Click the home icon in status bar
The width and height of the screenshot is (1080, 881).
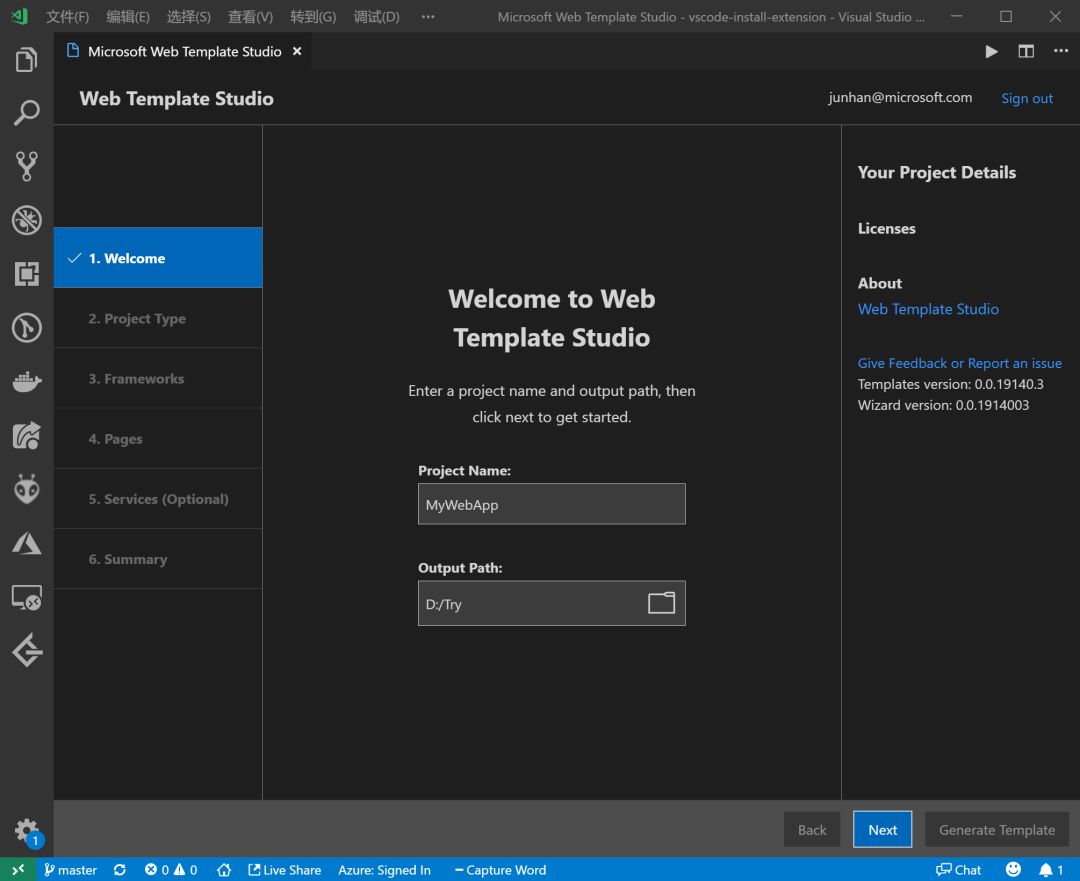point(223,869)
